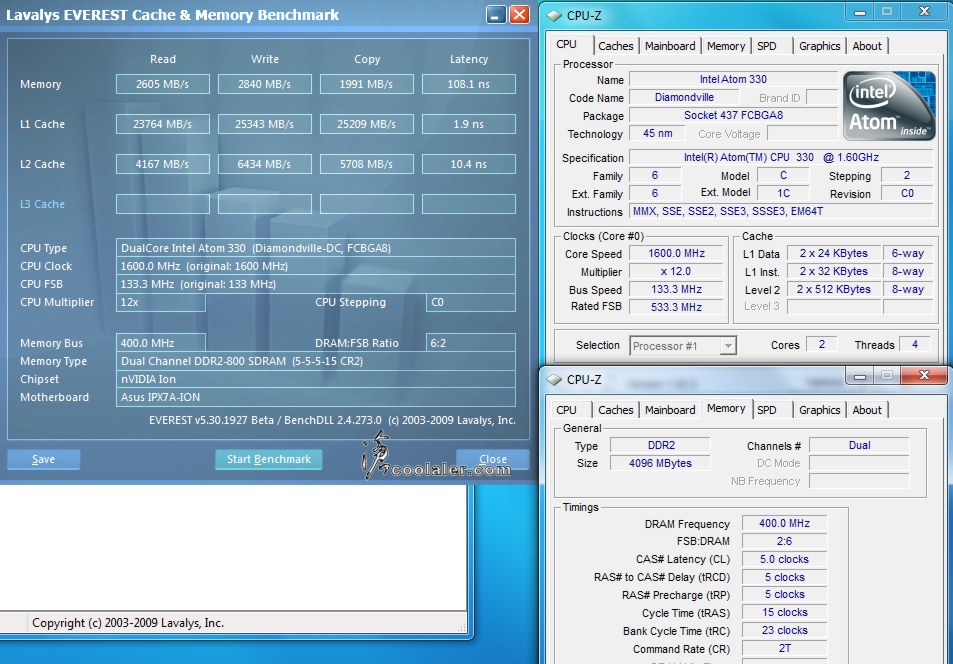
Task: Click the DRAM Frequency value in CPU-Z
Action: point(784,523)
